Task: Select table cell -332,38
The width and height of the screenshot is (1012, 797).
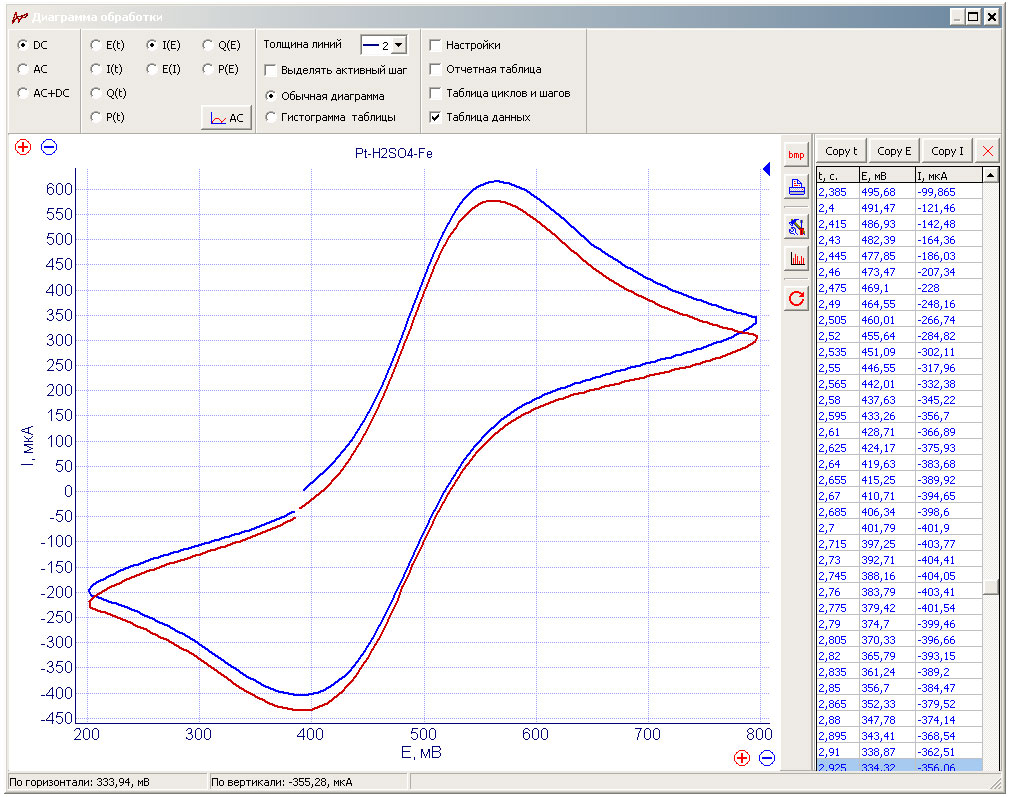Action: point(949,384)
